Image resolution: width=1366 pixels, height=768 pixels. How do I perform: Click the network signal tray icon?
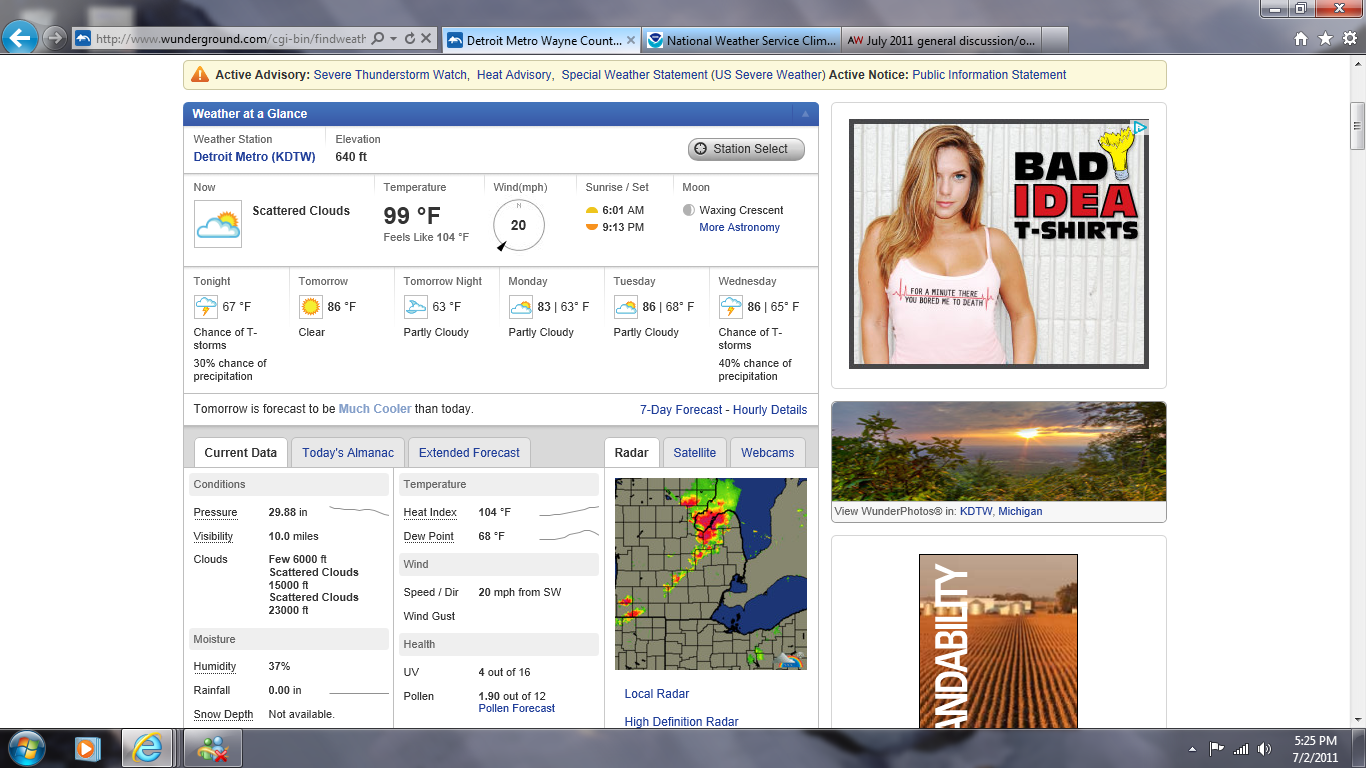[x=1241, y=748]
